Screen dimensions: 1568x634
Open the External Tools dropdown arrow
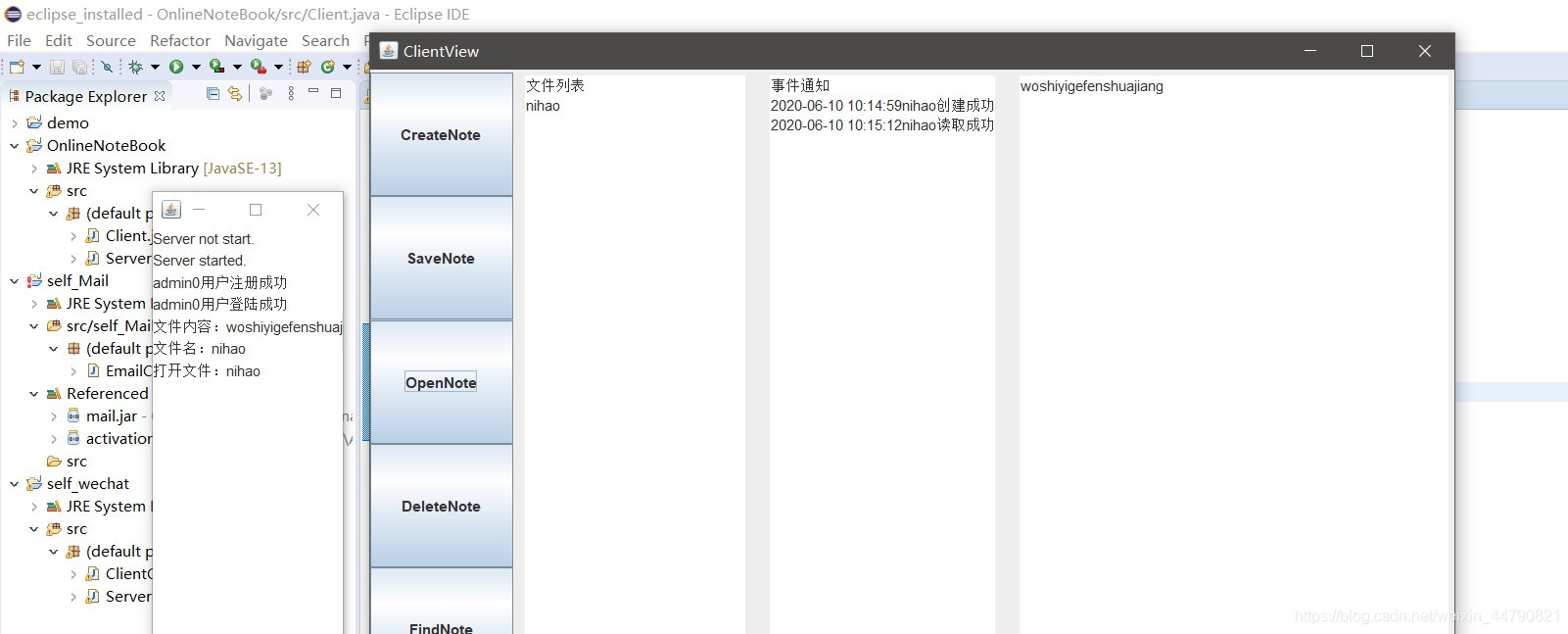pyautogui.click(x=278, y=67)
